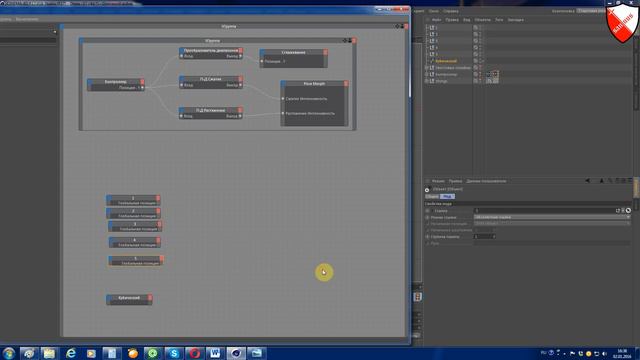Toggle visibility dots for object 5
Viewport: 640px width, 360px height.
pos(480,54)
